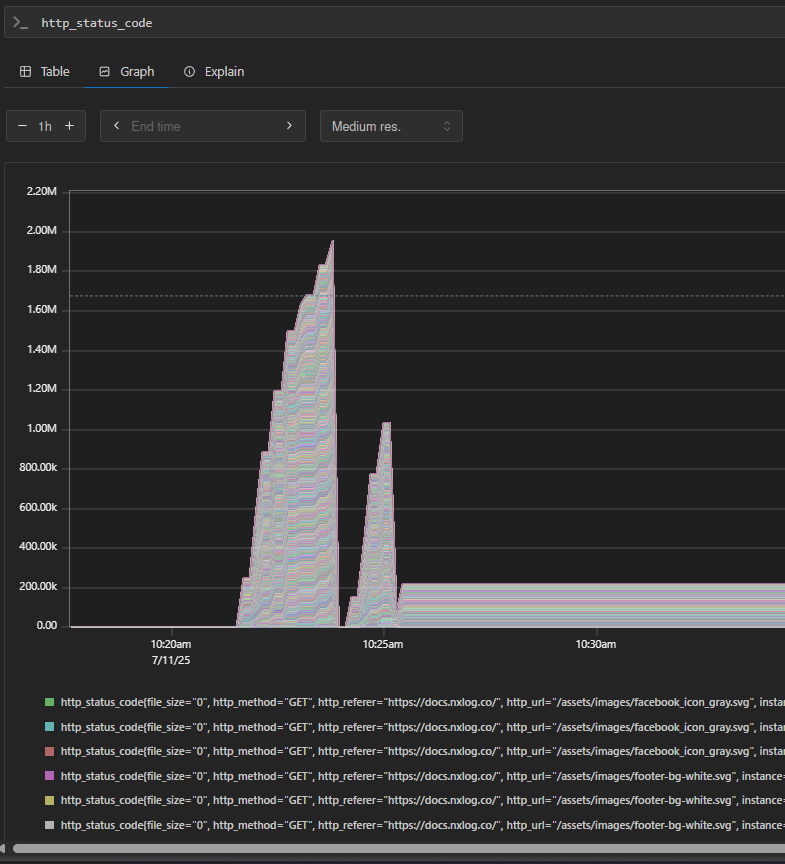Click the Explain info icon
Viewport: 785px width, 864px height.
[x=189, y=72]
